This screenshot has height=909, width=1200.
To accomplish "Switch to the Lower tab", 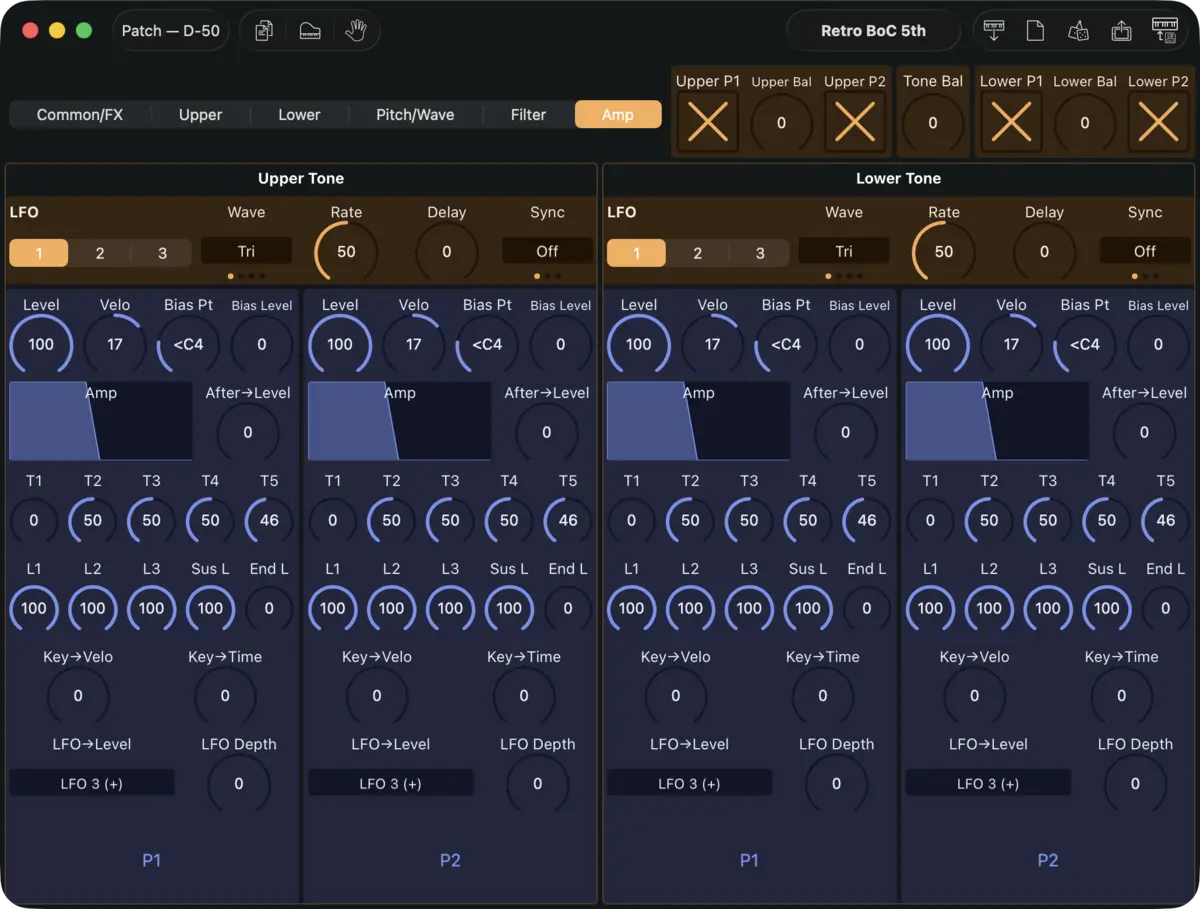I will click(x=299, y=114).
